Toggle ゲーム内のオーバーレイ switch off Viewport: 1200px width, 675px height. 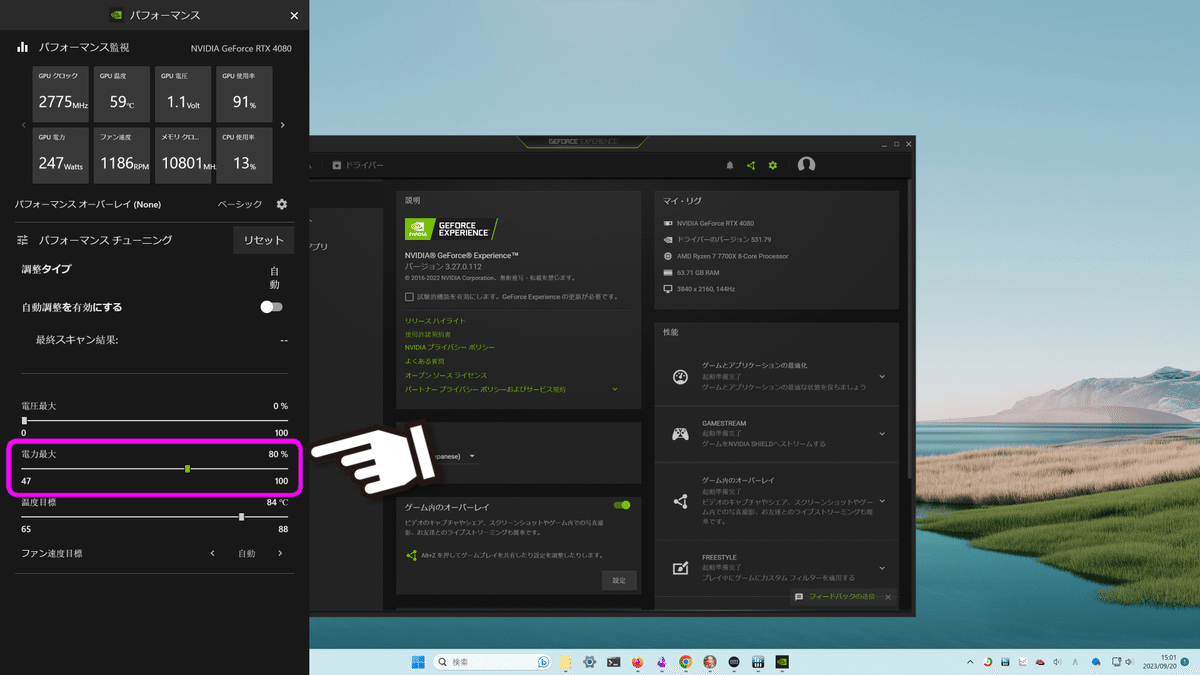click(622, 506)
